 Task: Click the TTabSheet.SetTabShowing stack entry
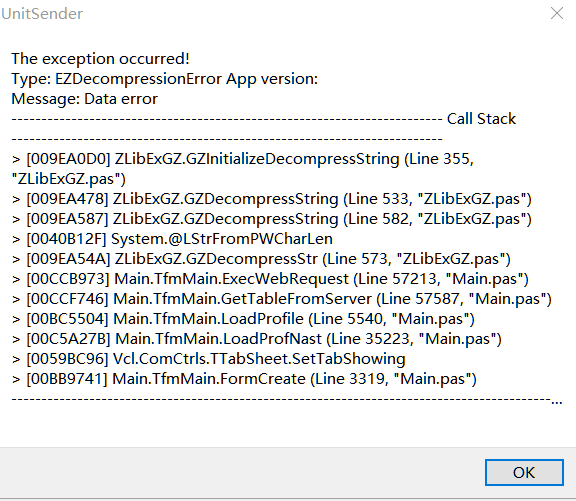[x=208, y=359]
